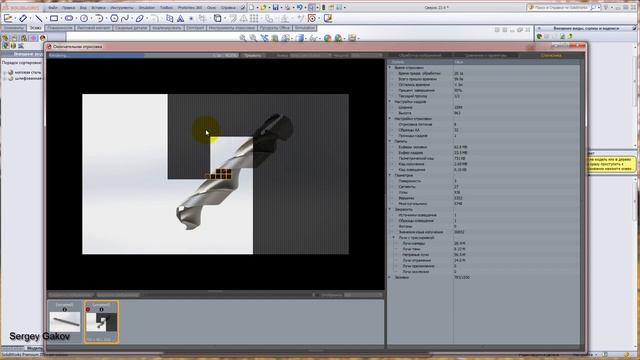The height and width of the screenshot is (360, 640).
Task: Click the red stop icon on second thumbnail
Action: tap(88, 309)
